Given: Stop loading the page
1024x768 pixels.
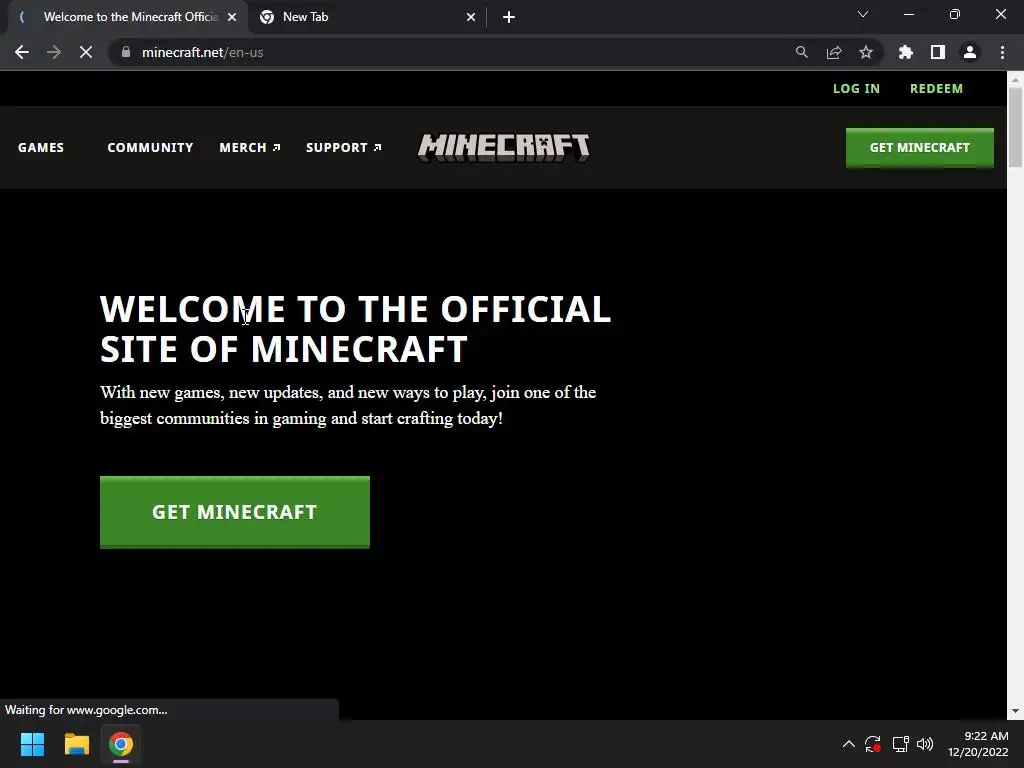Looking at the screenshot, I should tap(86, 52).
